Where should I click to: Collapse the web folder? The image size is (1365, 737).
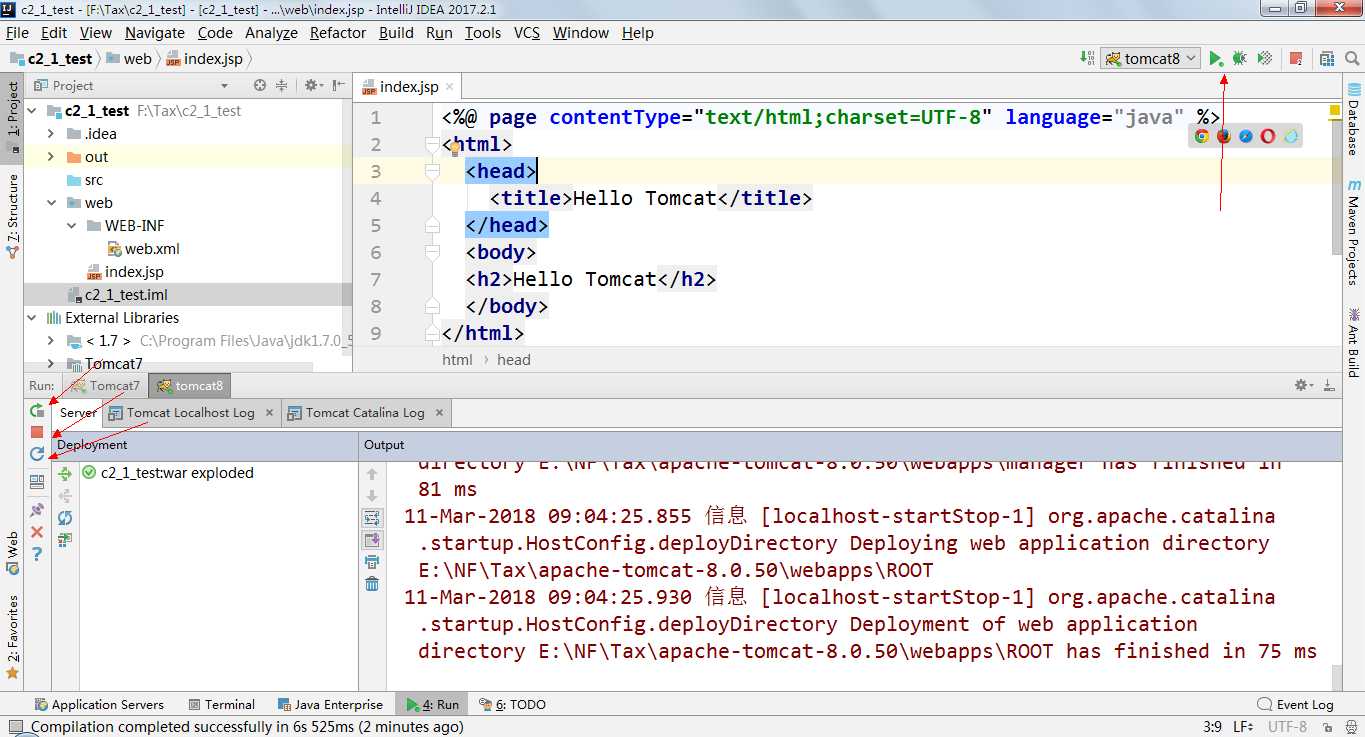[x=52, y=203]
